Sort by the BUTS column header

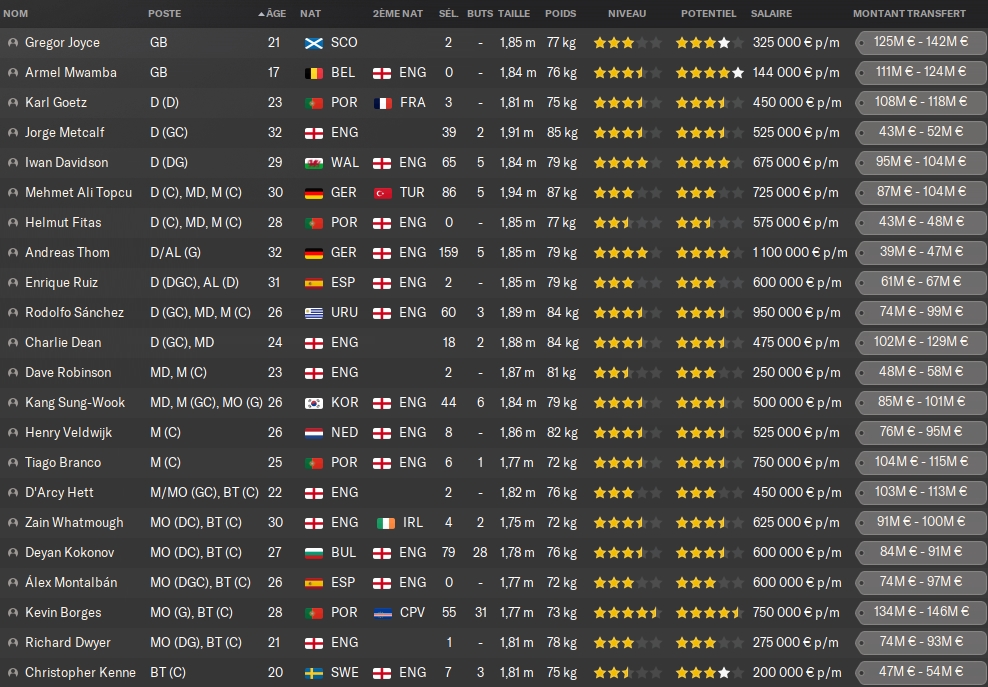tap(480, 13)
